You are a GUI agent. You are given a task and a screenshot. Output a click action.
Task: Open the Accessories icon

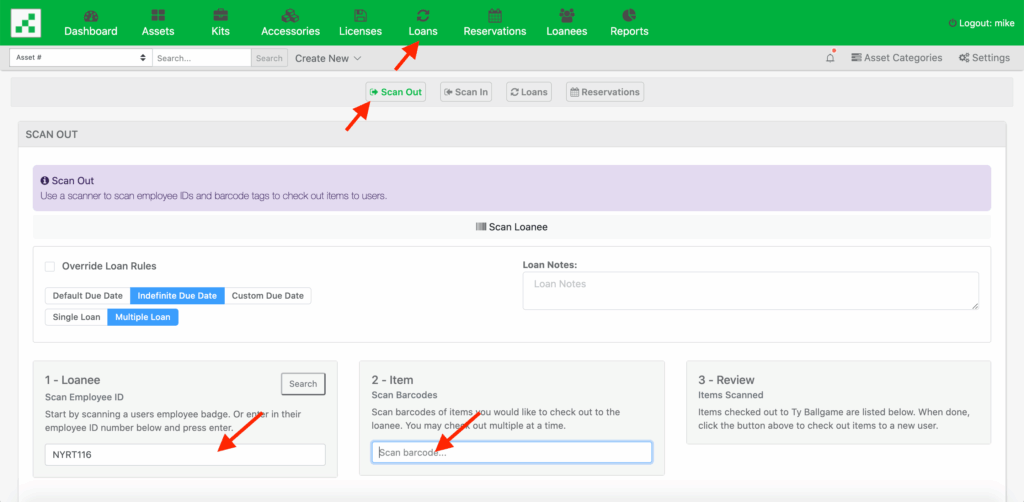tap(290, 16)
